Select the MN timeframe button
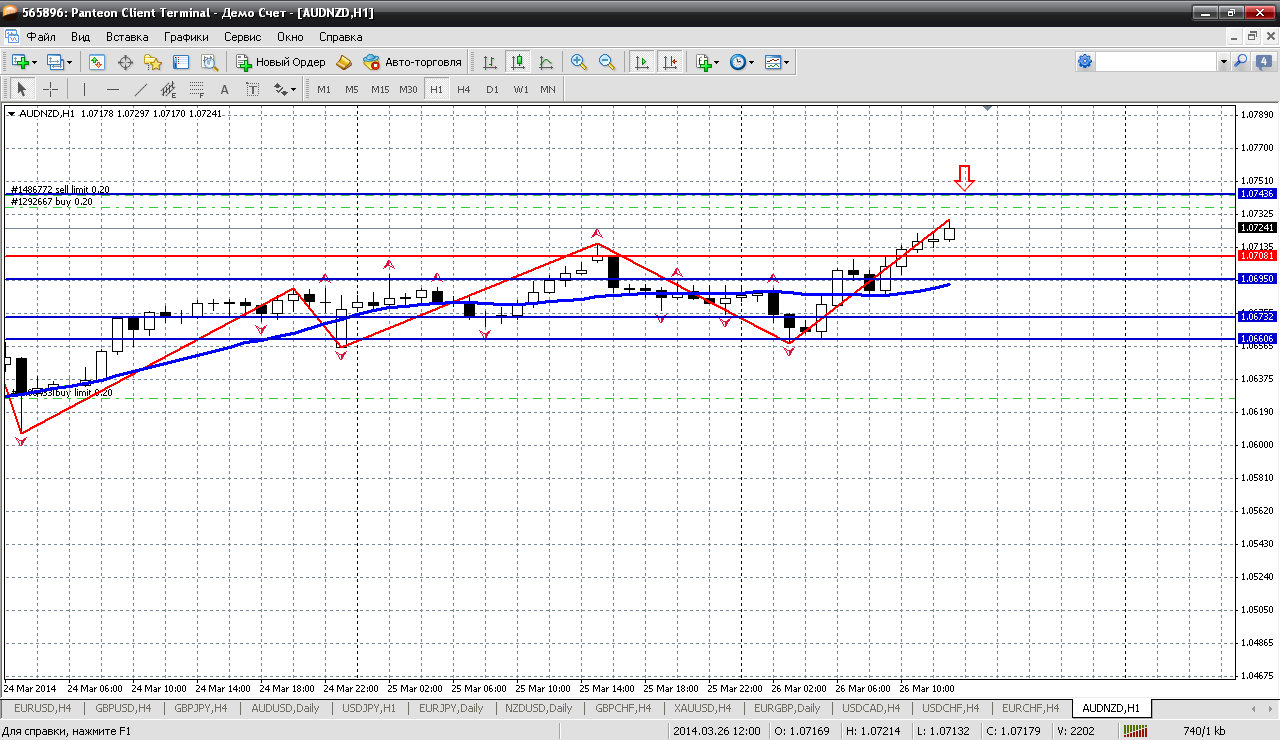The image size is (1280, 740). coord(548,89)
